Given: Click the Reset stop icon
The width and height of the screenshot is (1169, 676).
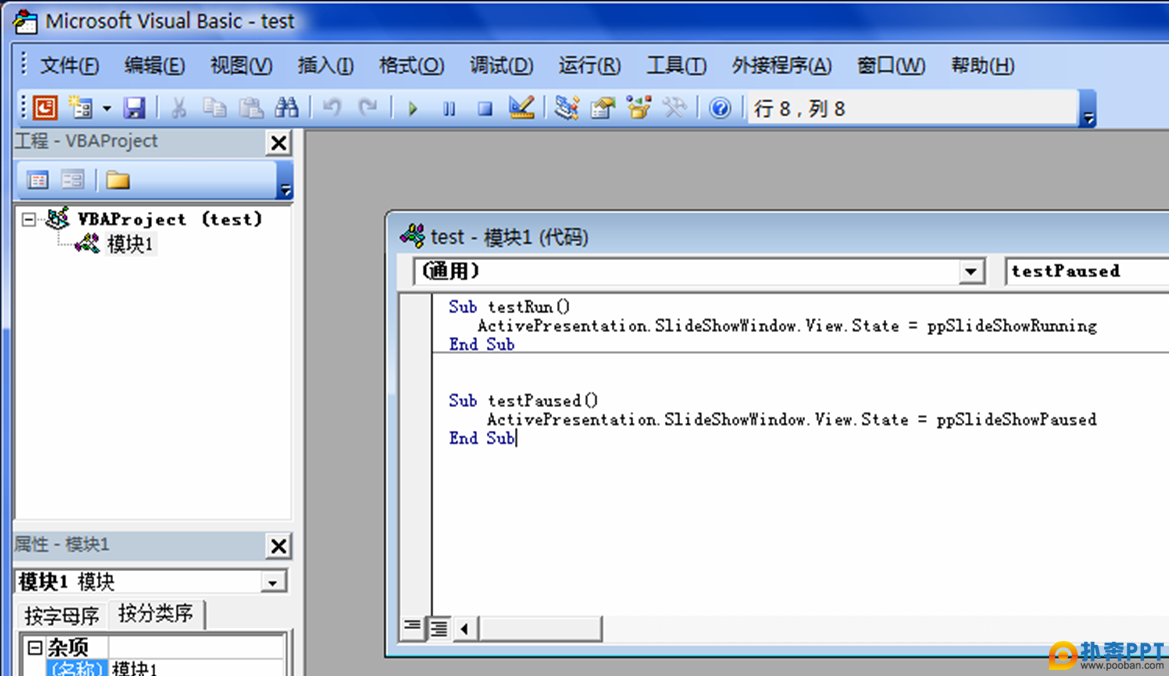Looking at the screenshot, I should [x=485, y=109].
